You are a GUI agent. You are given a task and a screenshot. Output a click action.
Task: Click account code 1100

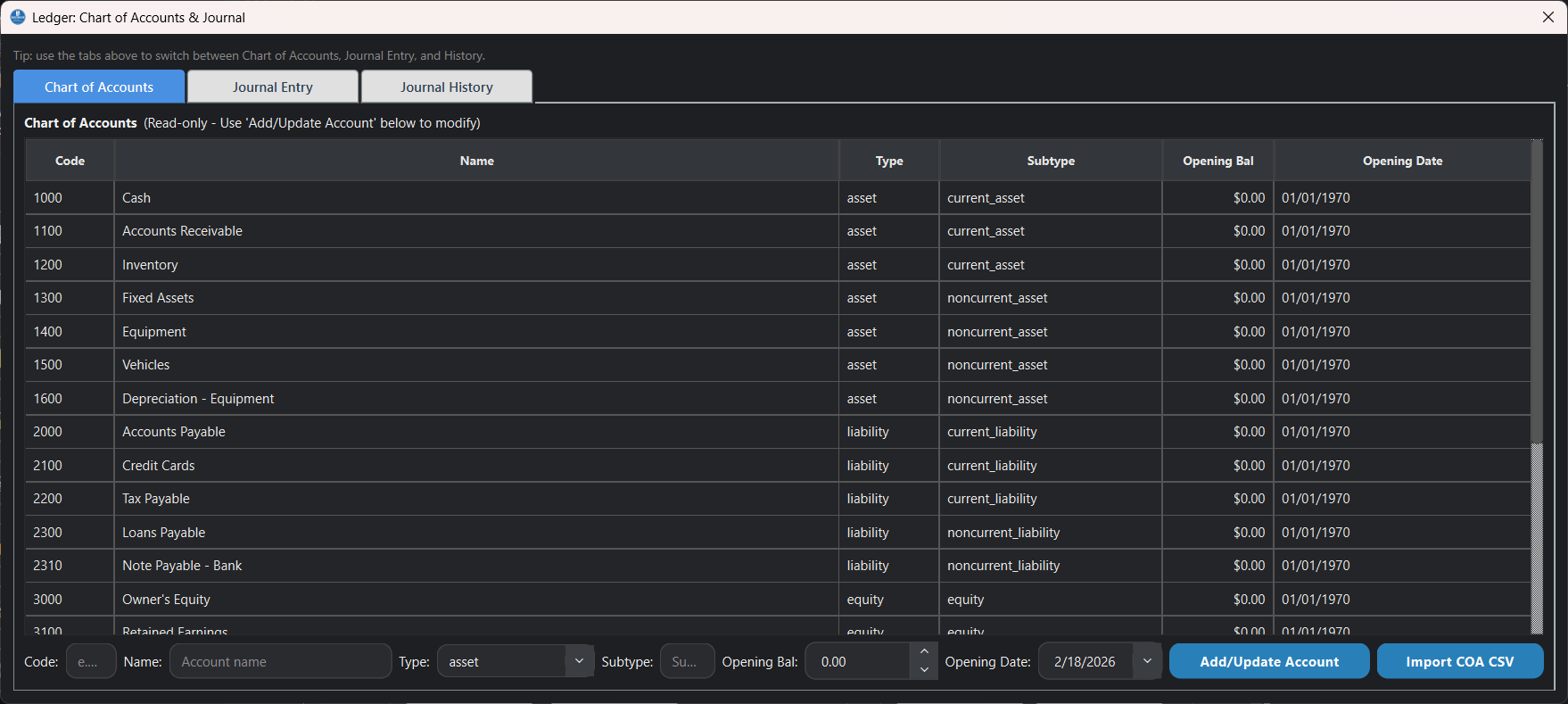70,231
